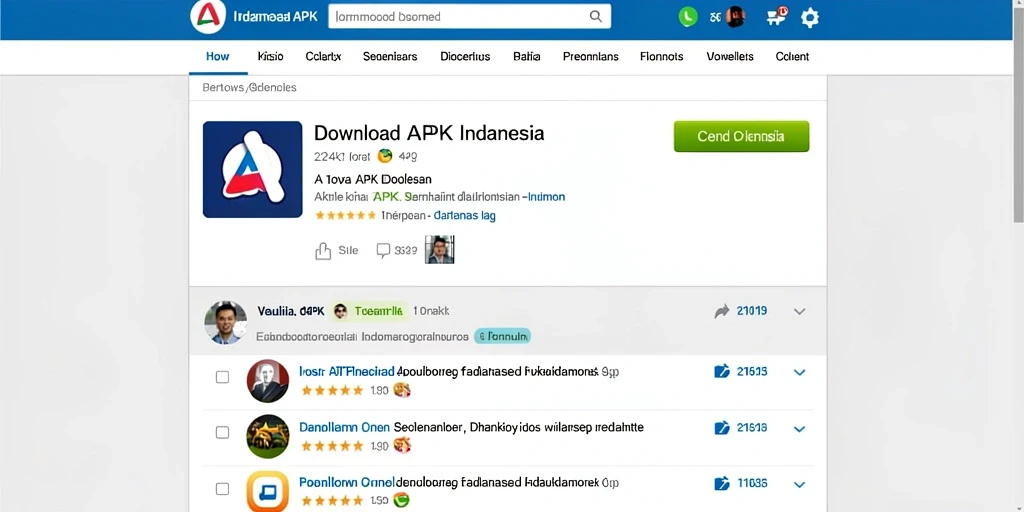This screenshot has height=512, width=1024.
Task: Check the box for Poenllorwn Ornel row
Action: coord(222,488)
